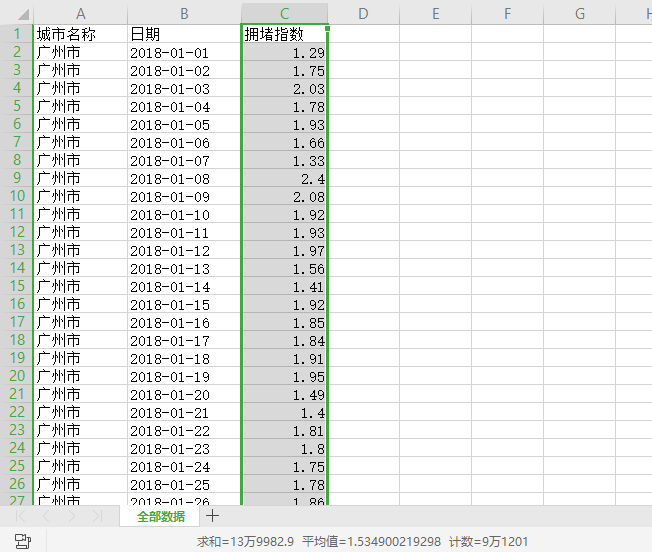Click the 拥堵指数 header cell

[x=284, y=34]
